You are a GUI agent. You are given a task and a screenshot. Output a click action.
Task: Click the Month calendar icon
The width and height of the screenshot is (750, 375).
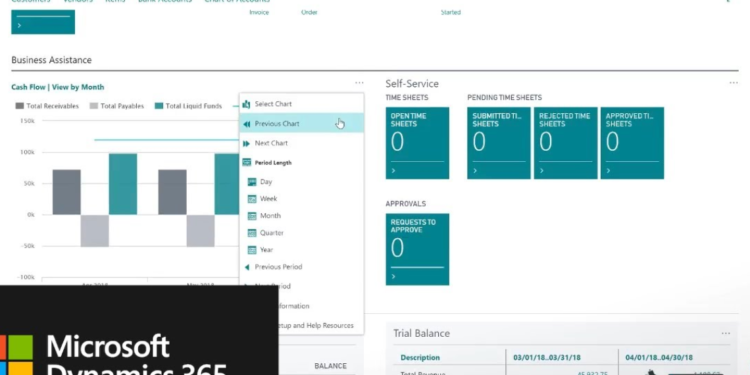click(x=252, y=216)
